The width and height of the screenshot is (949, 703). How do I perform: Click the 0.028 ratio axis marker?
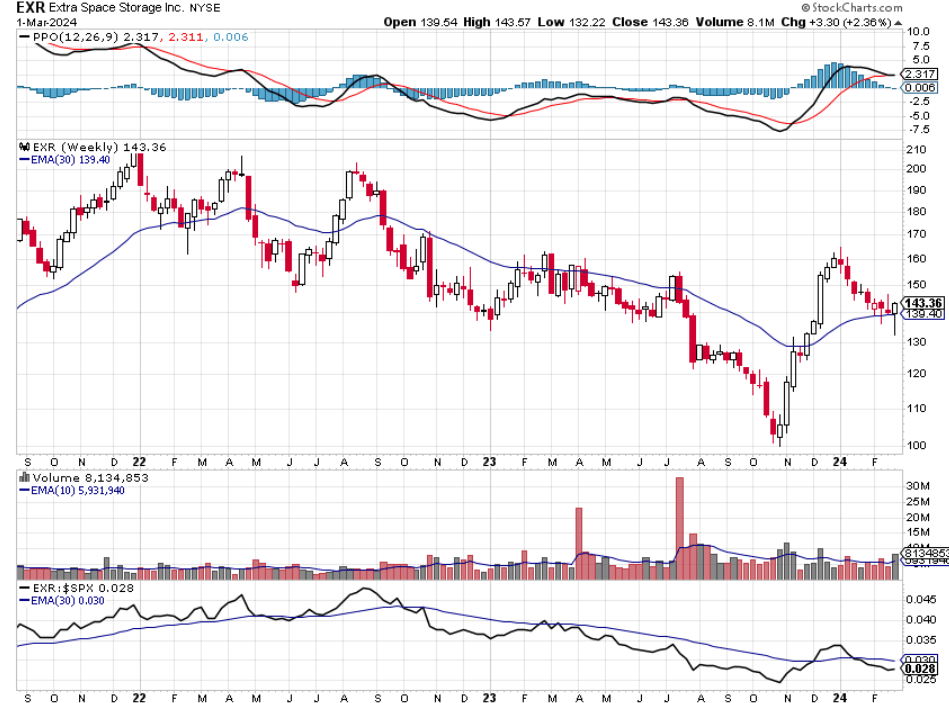[x=919, y=669]
